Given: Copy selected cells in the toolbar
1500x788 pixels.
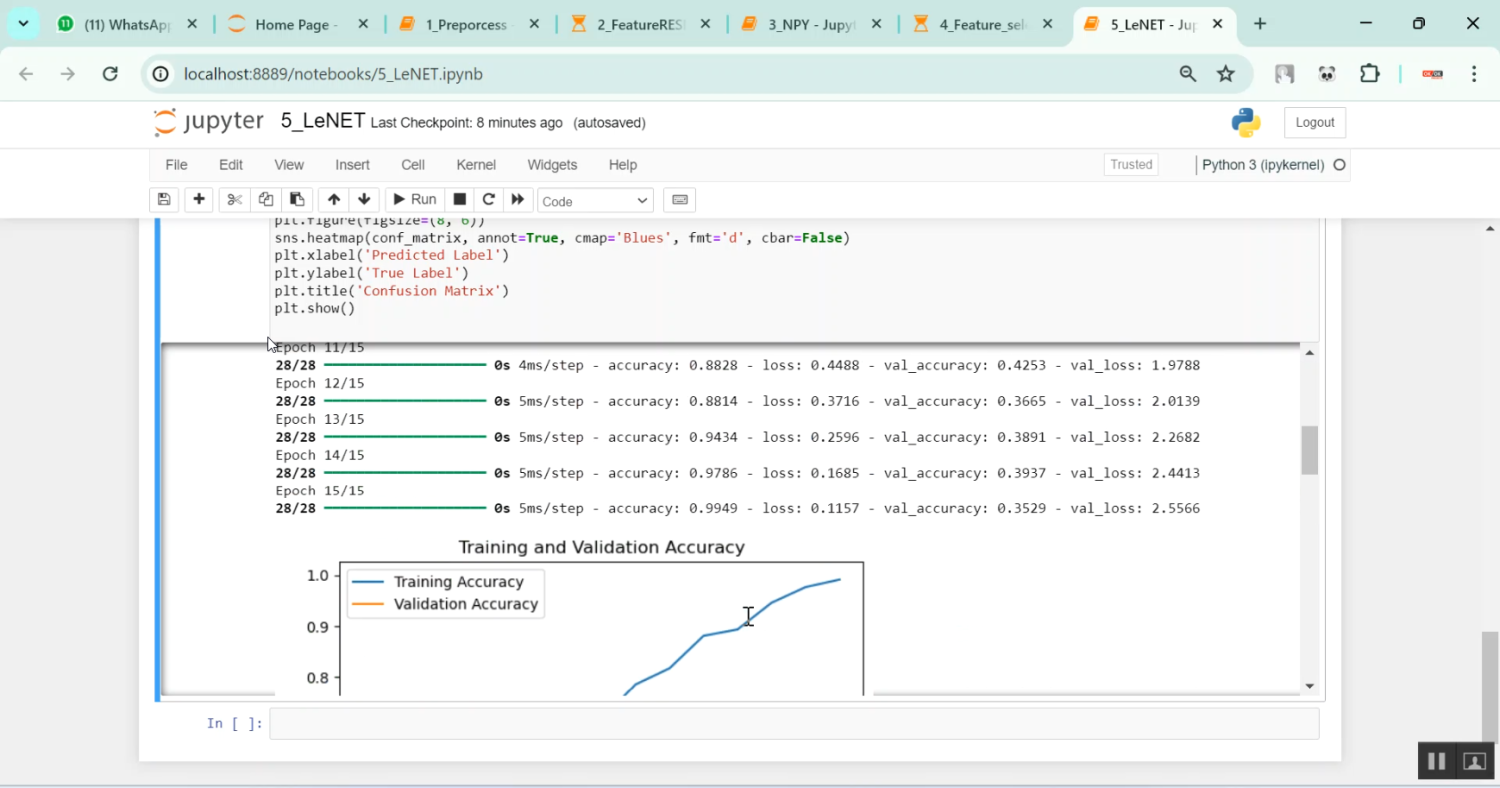Looking at the screenshot, I should pos(265,200).
